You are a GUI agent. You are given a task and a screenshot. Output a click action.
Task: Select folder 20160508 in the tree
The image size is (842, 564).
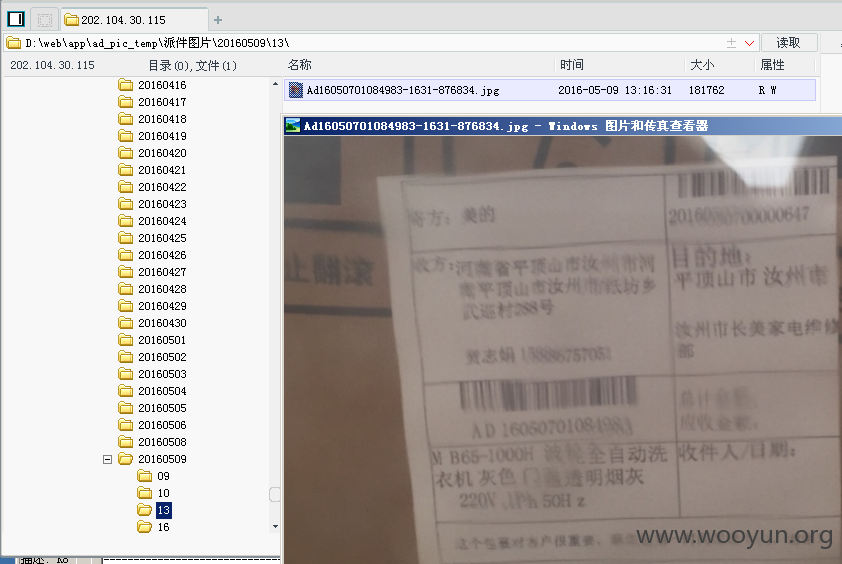coord(162,442)
